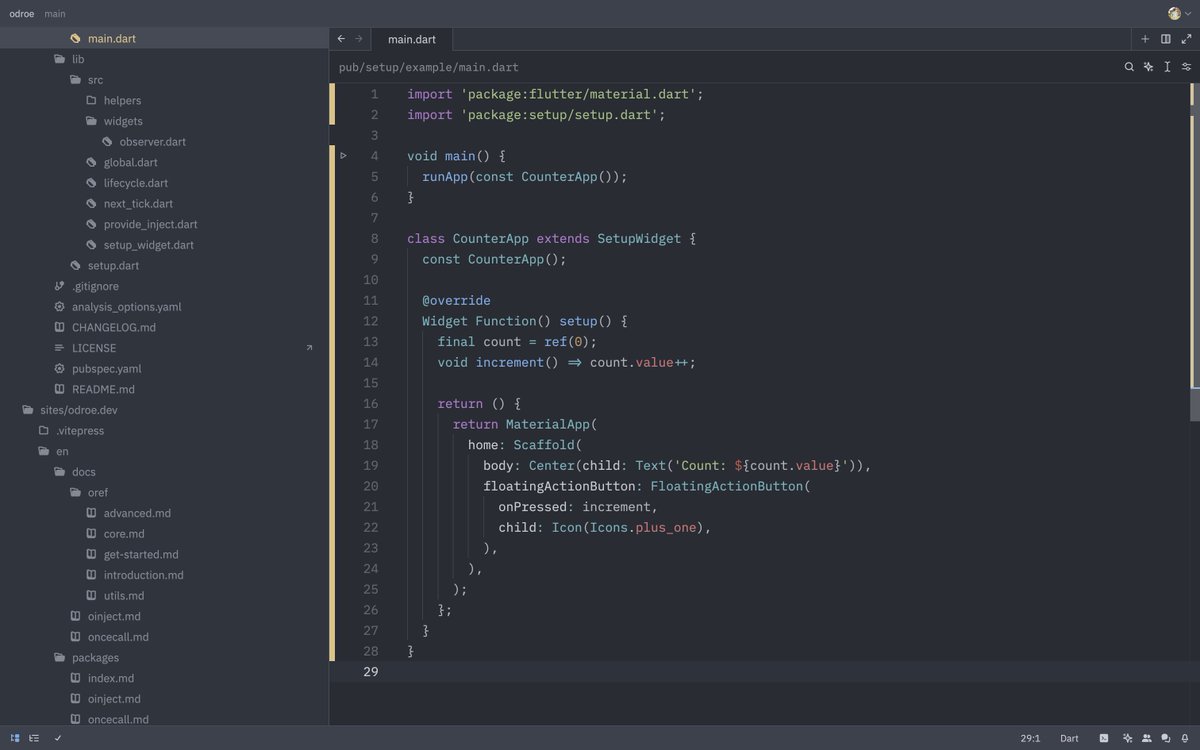Click the plus icon for new item
This screenshot has width=1200, height=750.
1146,39
